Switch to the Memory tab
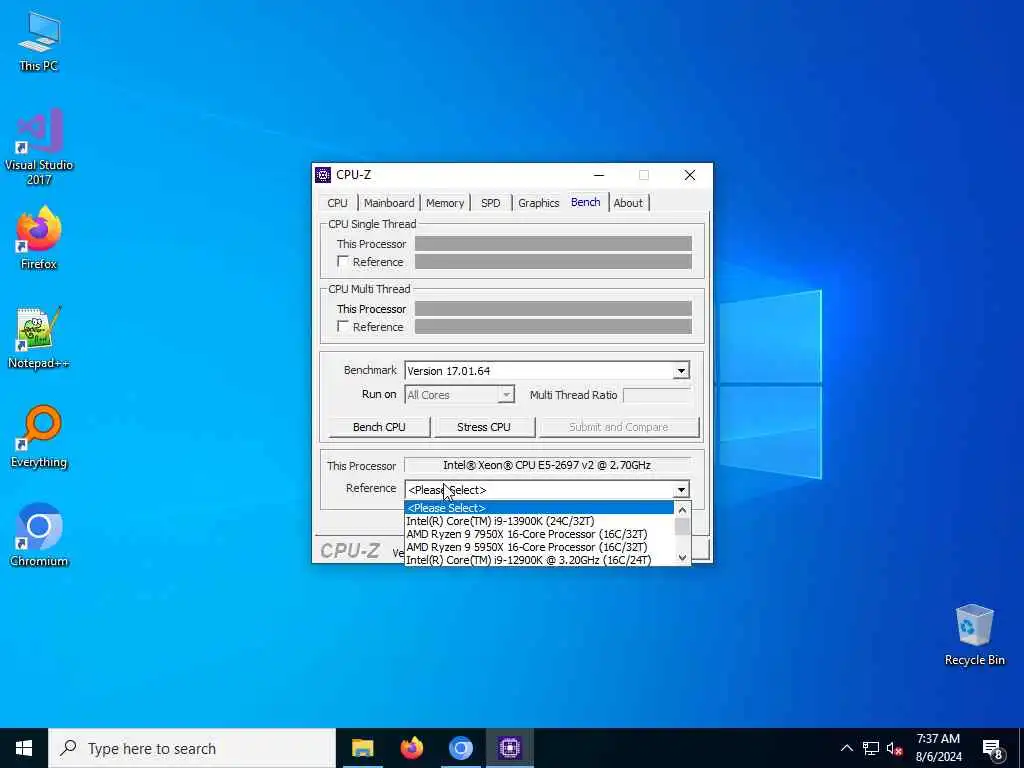 [x=445, y=203]
